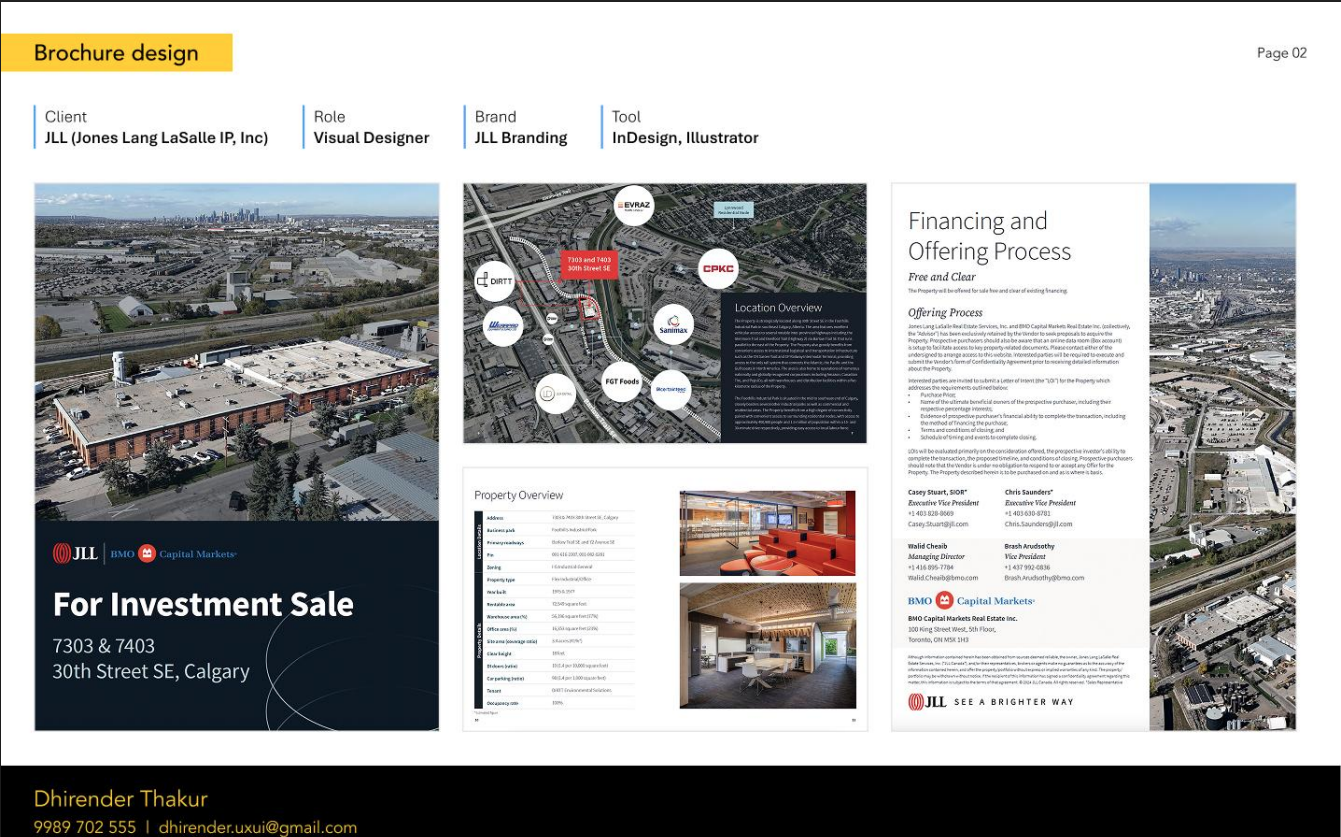Click the Free and Clear subheading
This screenshot has width=1341, height=837.
pyautogui.click(x=941, y=277)
